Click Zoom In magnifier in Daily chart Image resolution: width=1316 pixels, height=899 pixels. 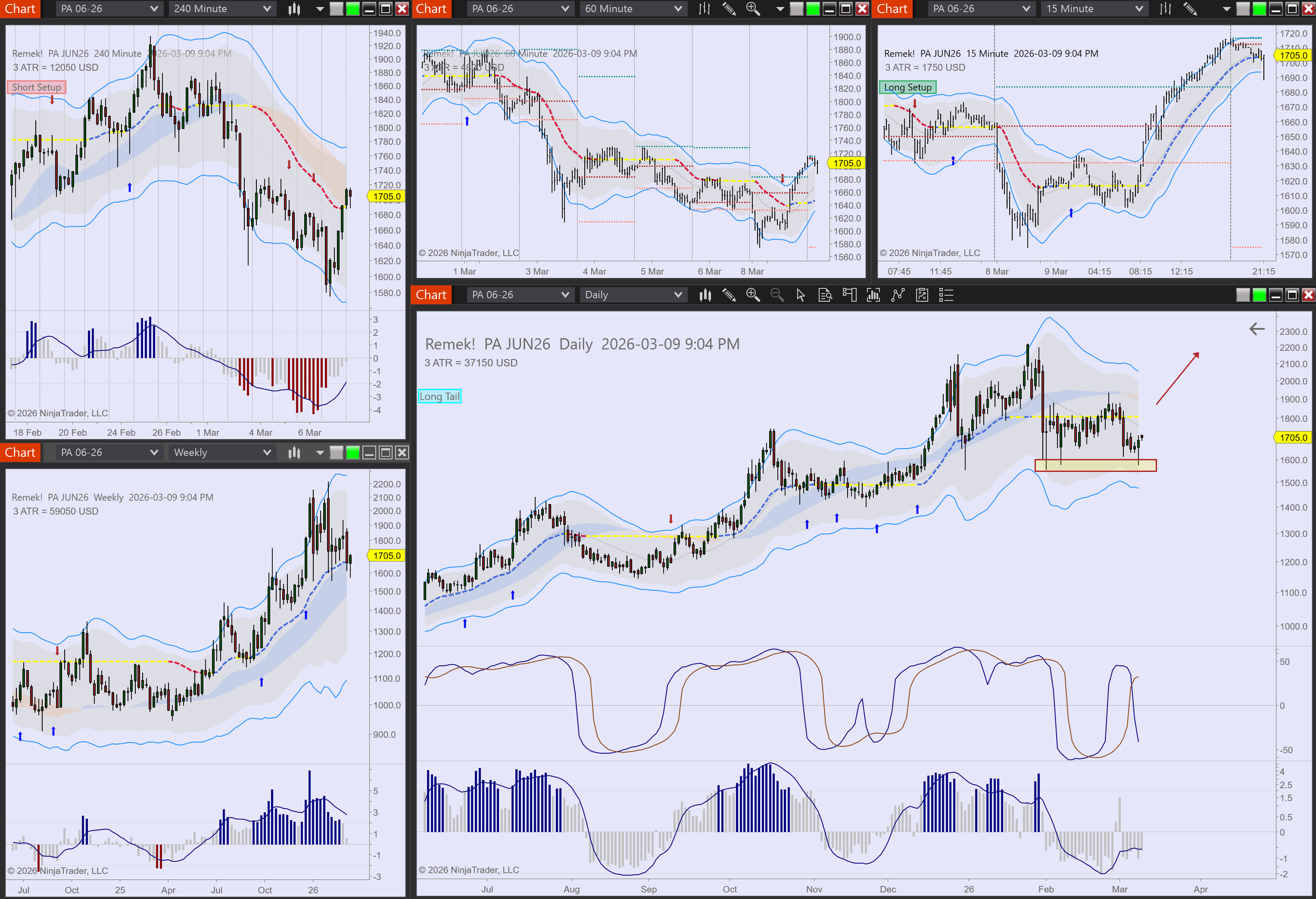click(x=753, y=295)
